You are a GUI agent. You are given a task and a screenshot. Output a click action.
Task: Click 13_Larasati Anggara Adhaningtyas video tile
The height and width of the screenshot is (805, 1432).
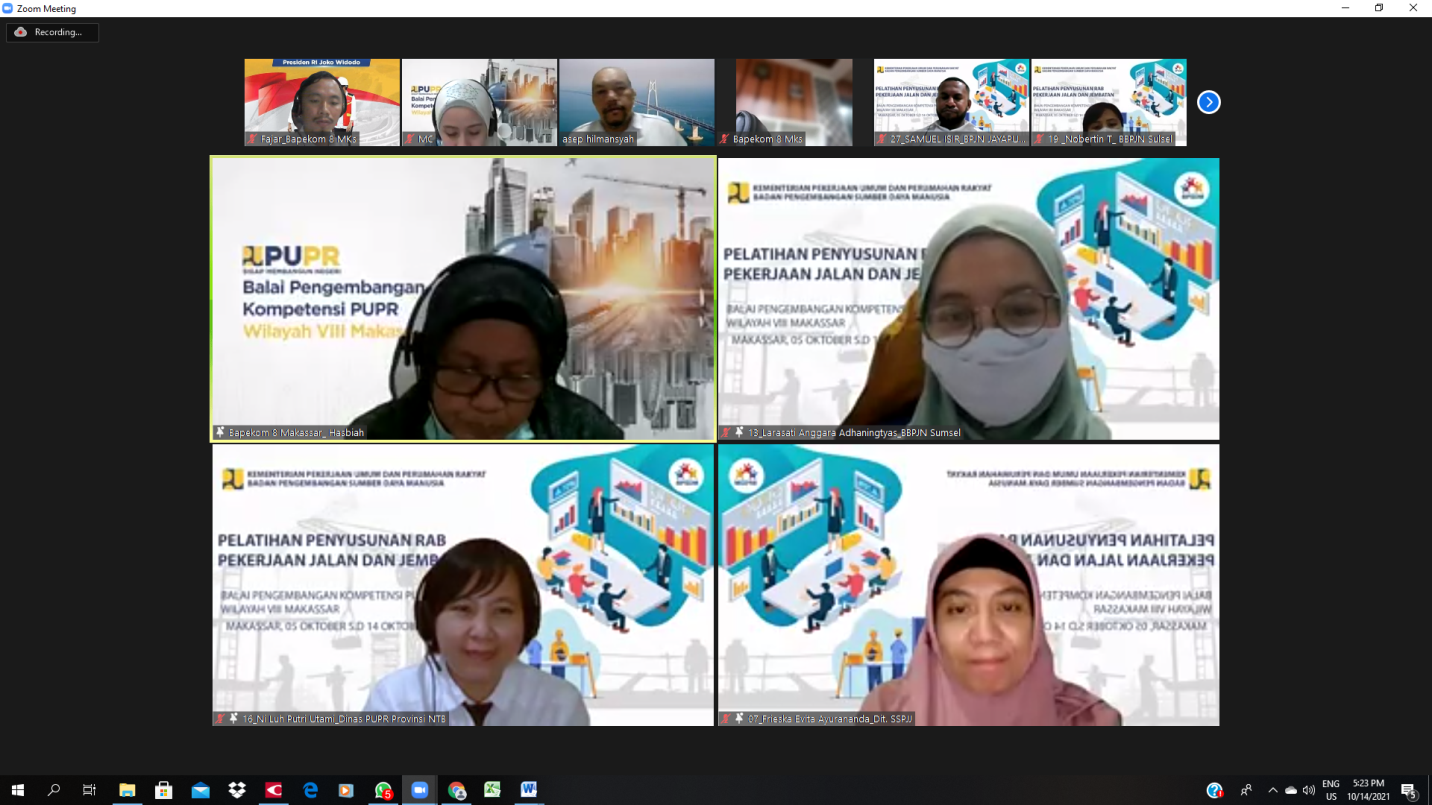pos(969,298)
